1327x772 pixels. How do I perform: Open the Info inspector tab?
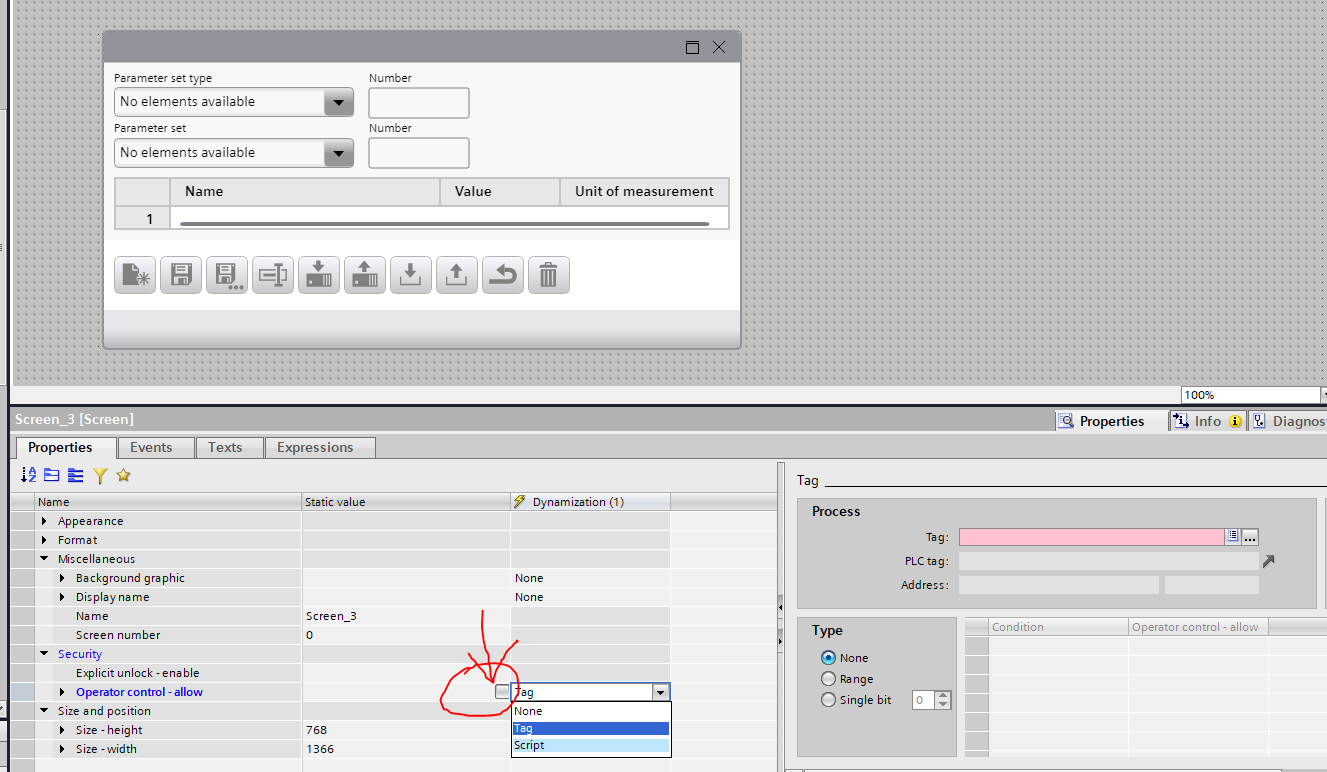pyautogui.click(x=1207, y=421)
